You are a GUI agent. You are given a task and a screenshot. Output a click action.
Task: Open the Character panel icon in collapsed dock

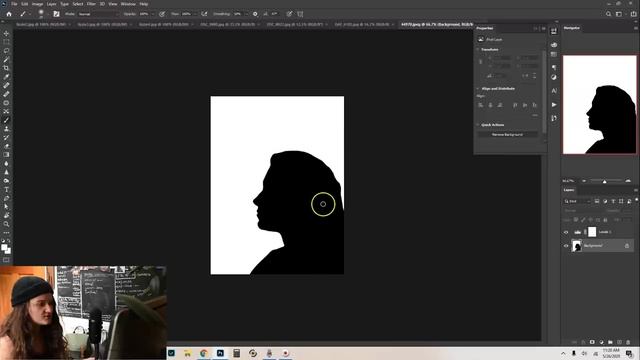coord(554,91)
